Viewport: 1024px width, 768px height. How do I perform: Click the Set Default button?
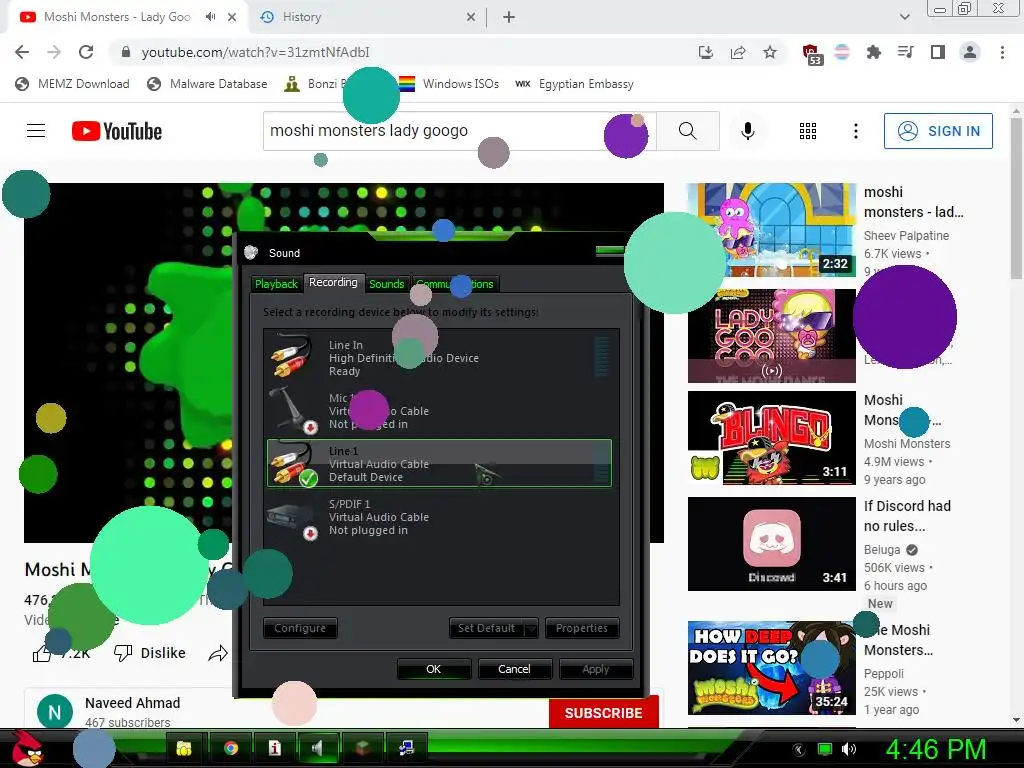click(487, 628)
